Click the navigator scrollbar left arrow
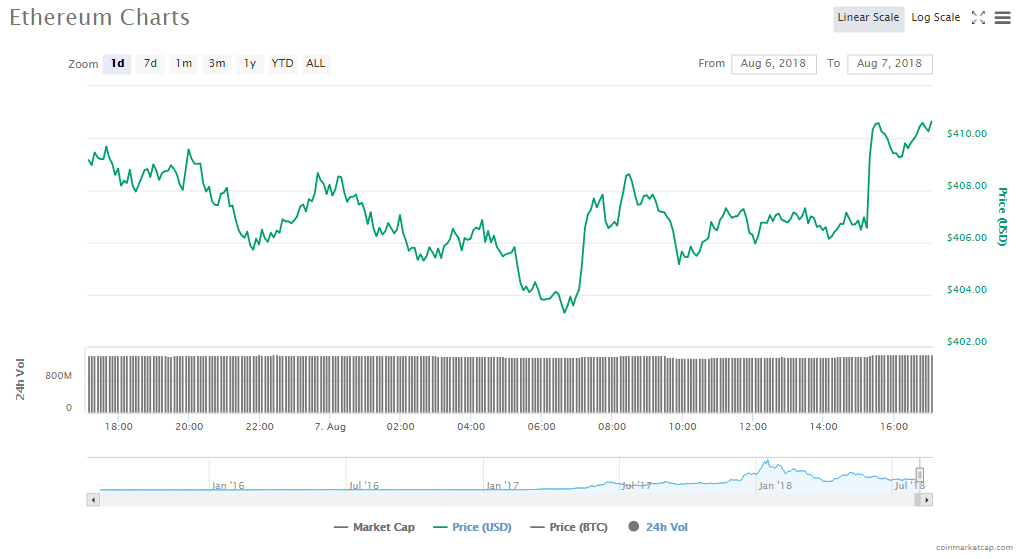The image size is (1021, 559). [x=94, y=499]
